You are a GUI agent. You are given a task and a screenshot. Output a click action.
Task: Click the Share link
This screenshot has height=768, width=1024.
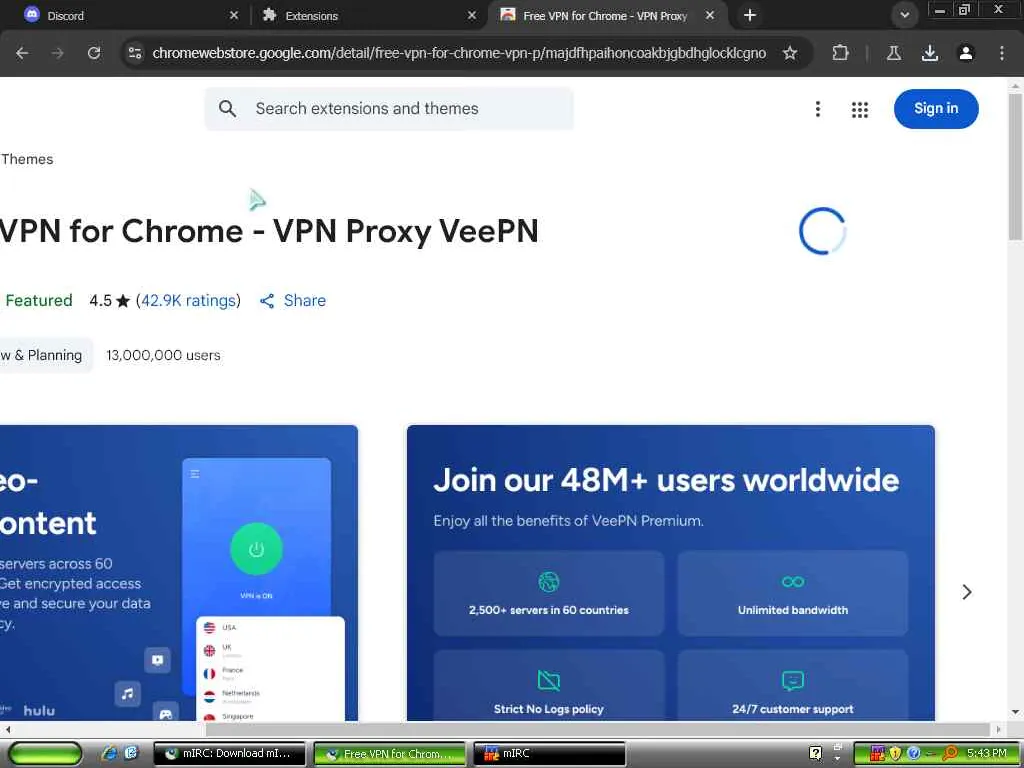304,300
